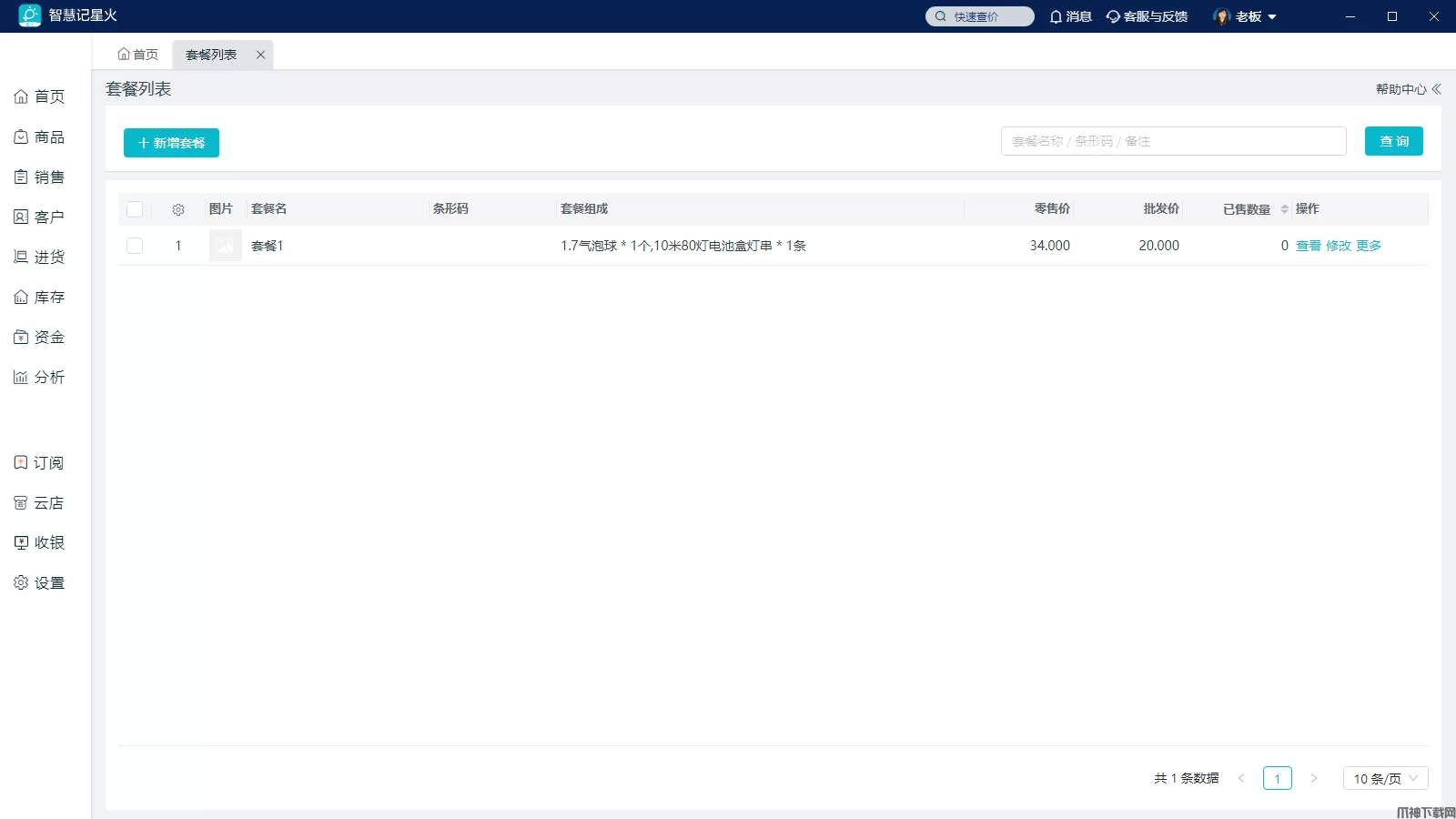Tick the select-all header checkbox

pos(135,209)
